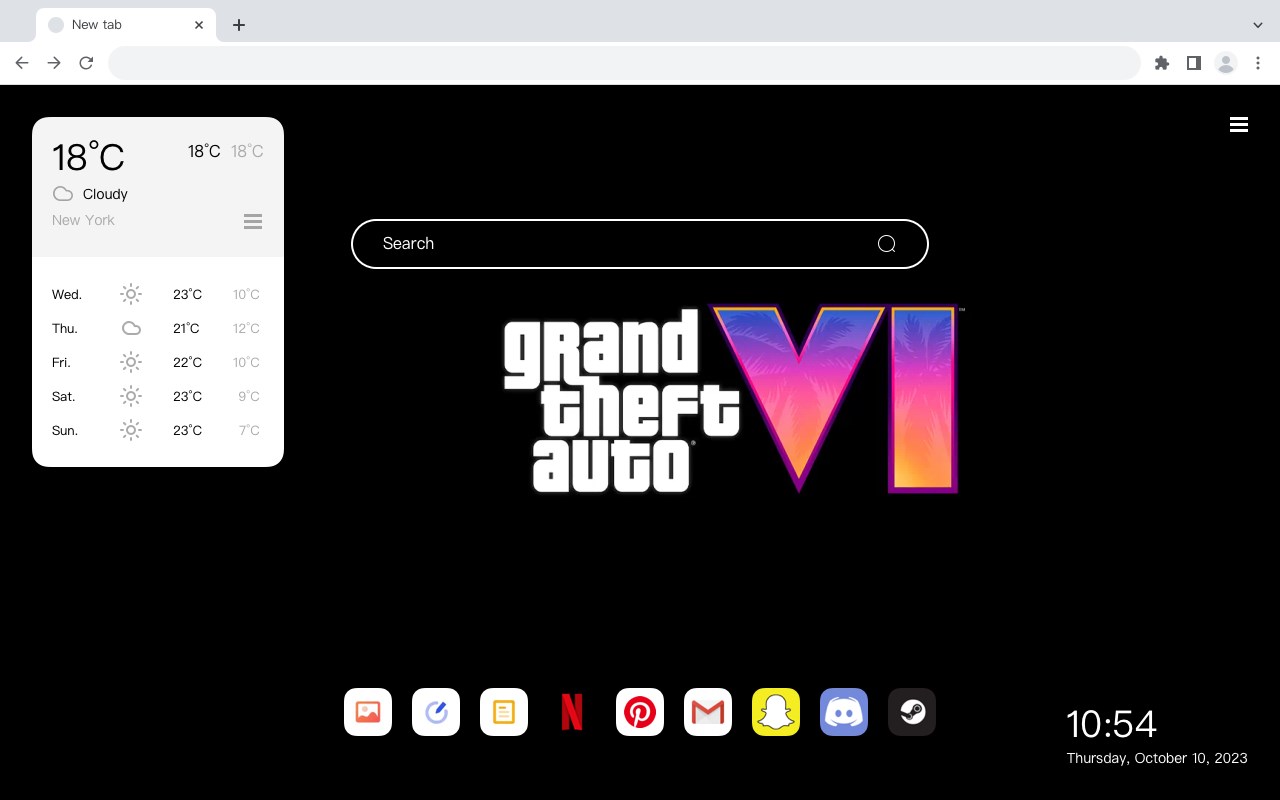
Task: Click the 10:54 clock
Action: (x=1111, y=724)
